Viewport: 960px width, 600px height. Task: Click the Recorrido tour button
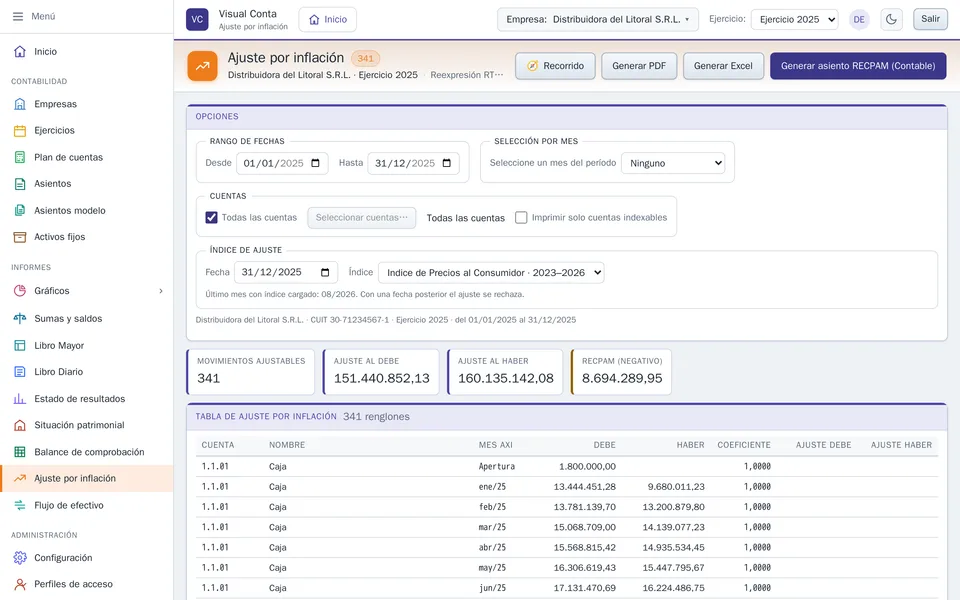[x=555, y=66]
